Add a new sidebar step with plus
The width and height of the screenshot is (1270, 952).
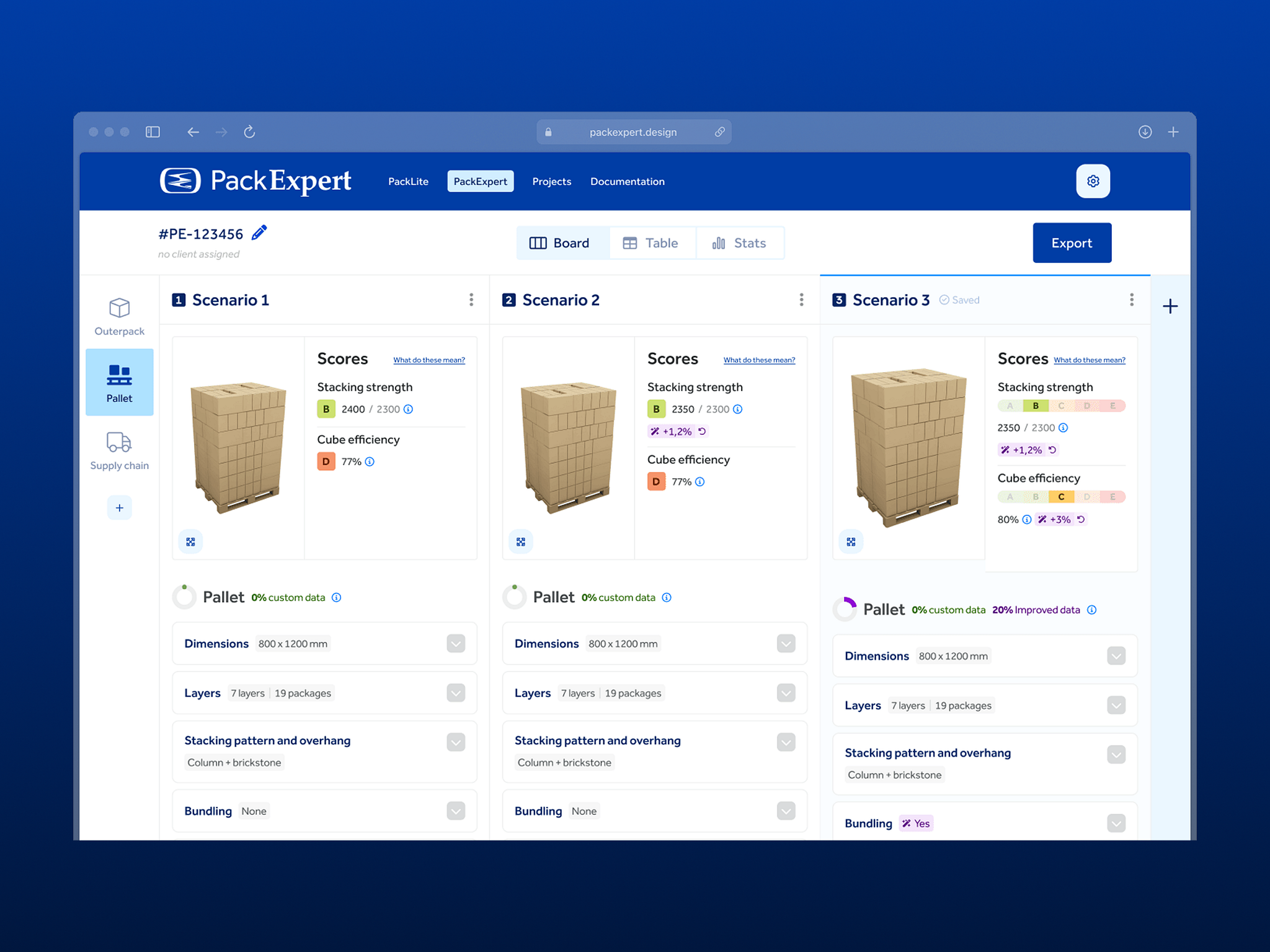(119, 508)
